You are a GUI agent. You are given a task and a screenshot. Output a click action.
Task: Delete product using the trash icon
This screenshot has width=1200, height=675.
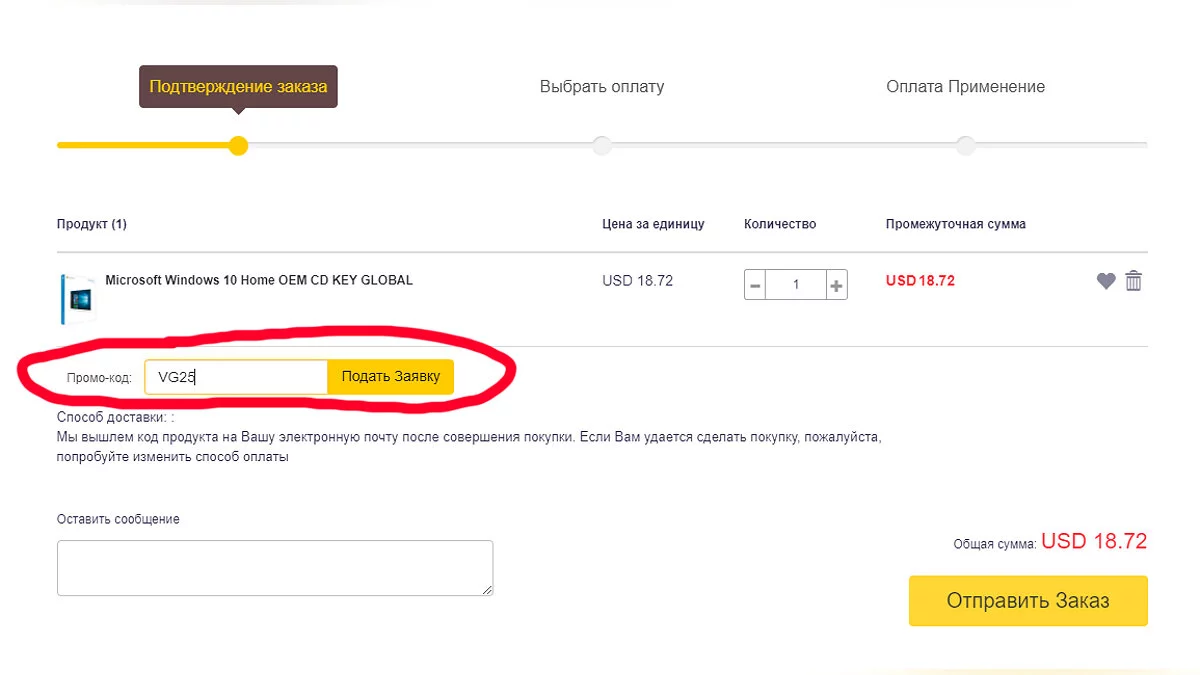[x=1133, y=281]
